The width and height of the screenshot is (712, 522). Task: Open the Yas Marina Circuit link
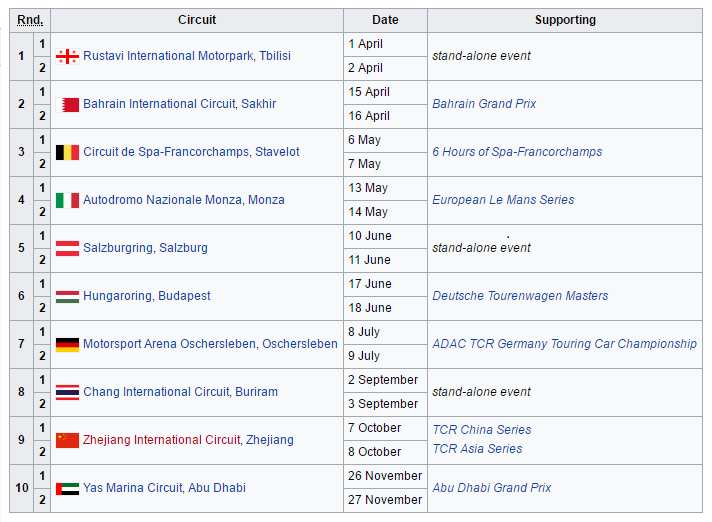tap(133, 488)
